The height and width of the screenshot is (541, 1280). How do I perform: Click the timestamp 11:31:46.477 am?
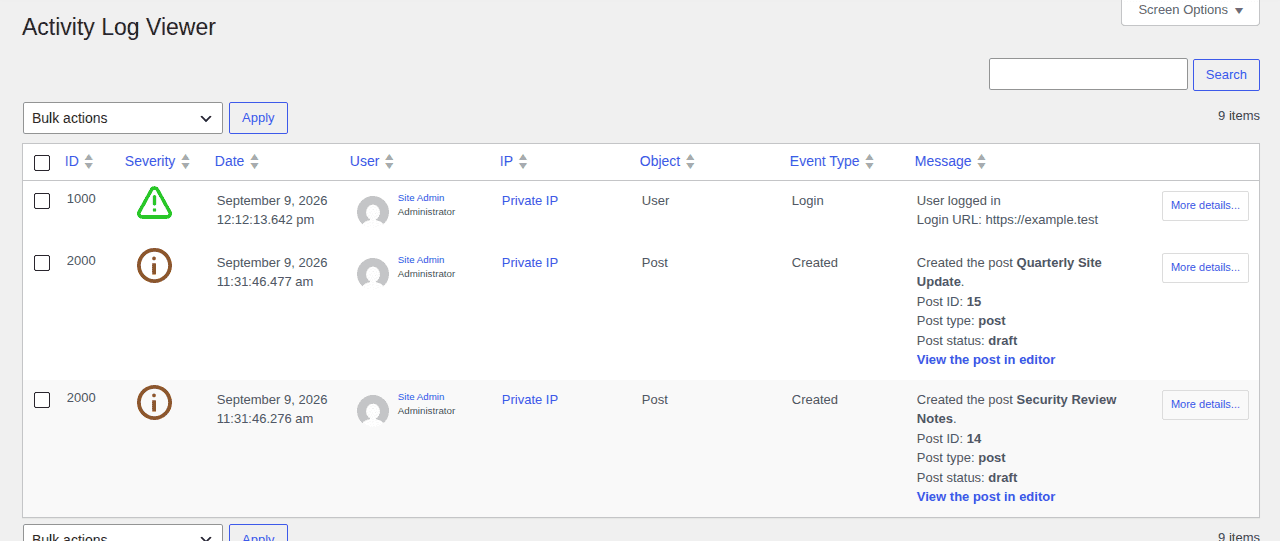pos(265,282)
